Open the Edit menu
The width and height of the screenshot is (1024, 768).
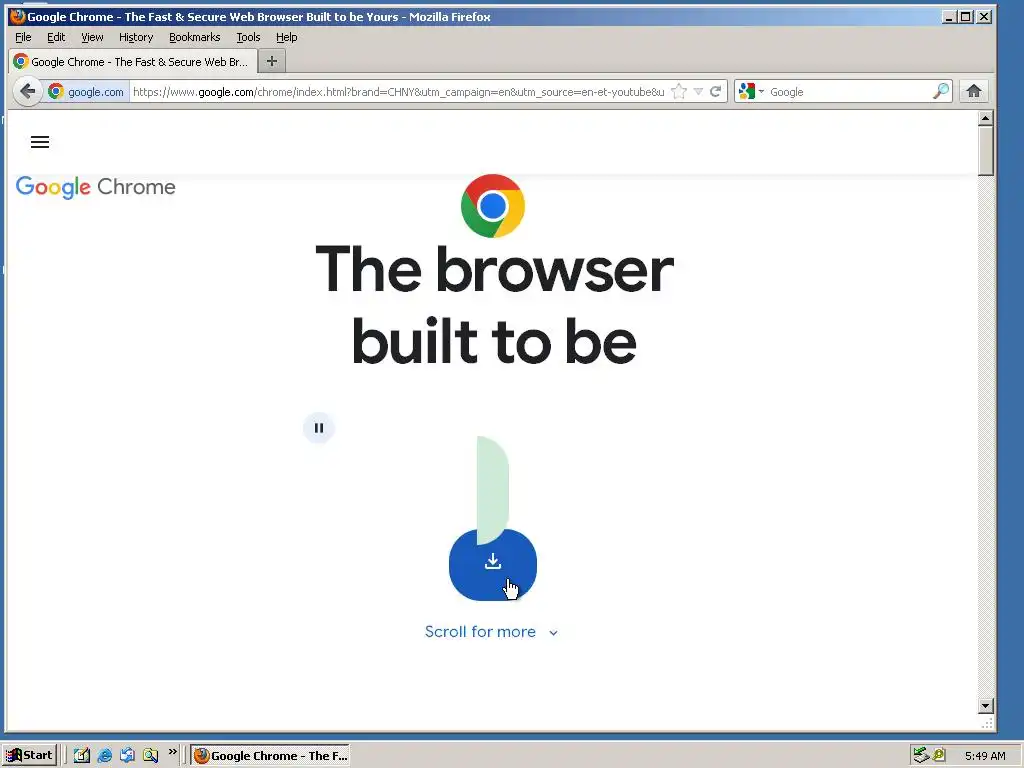pyautogui.click(x=56, y=37)
